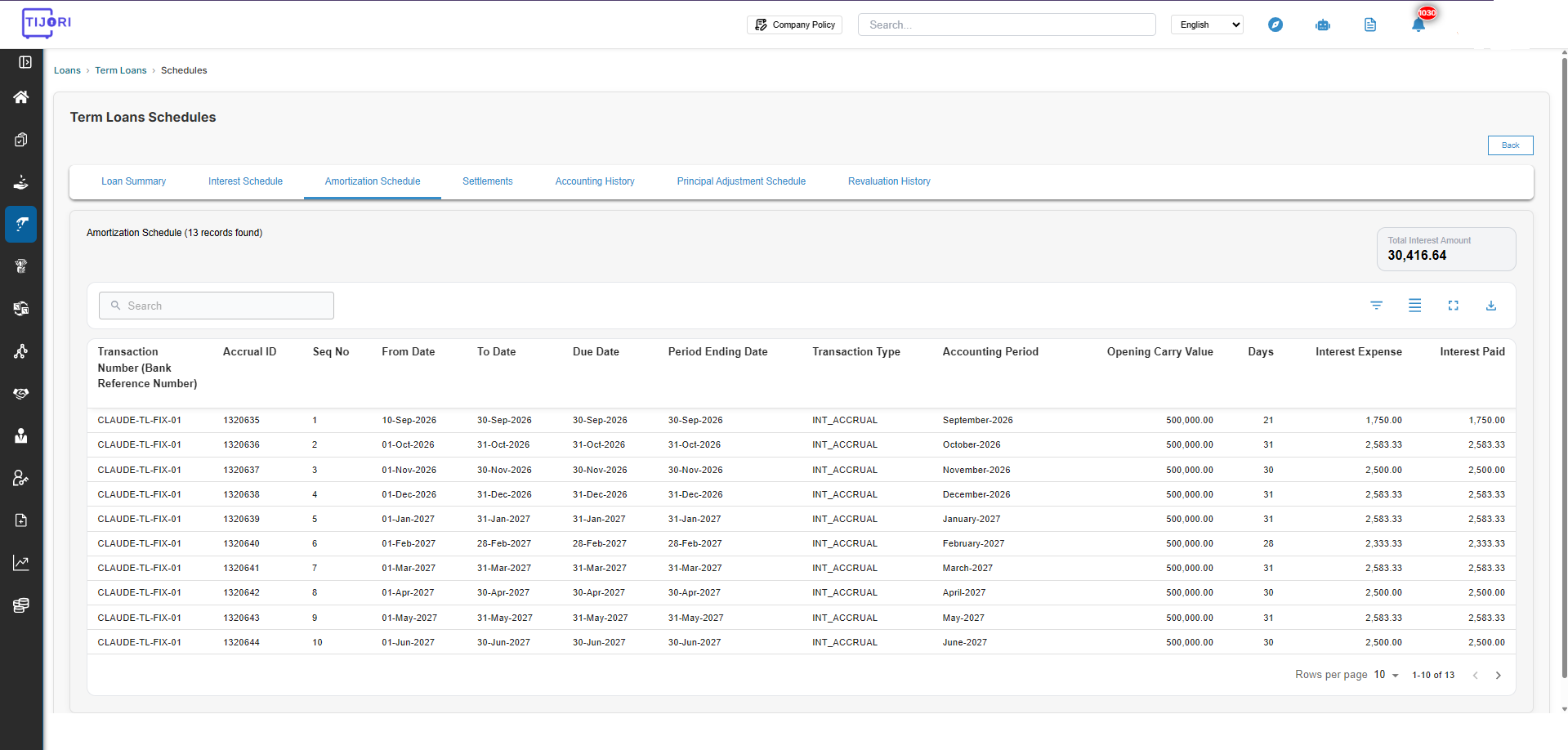Click the fullscreen table icon
This screenshot has width=1568, height=750.
click(1454, 306)
